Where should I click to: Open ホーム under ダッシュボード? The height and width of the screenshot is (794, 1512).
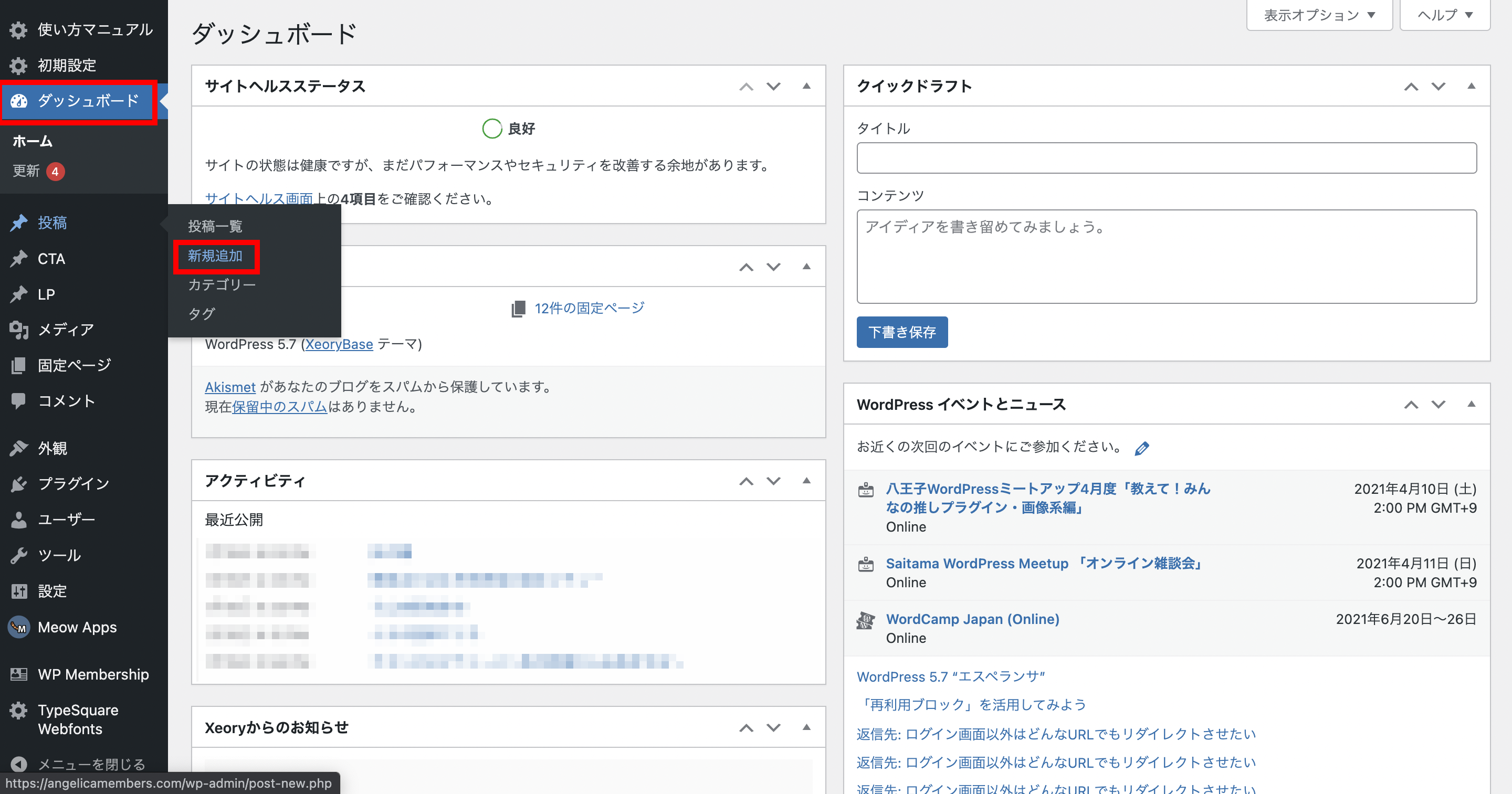tap(33, 141)
